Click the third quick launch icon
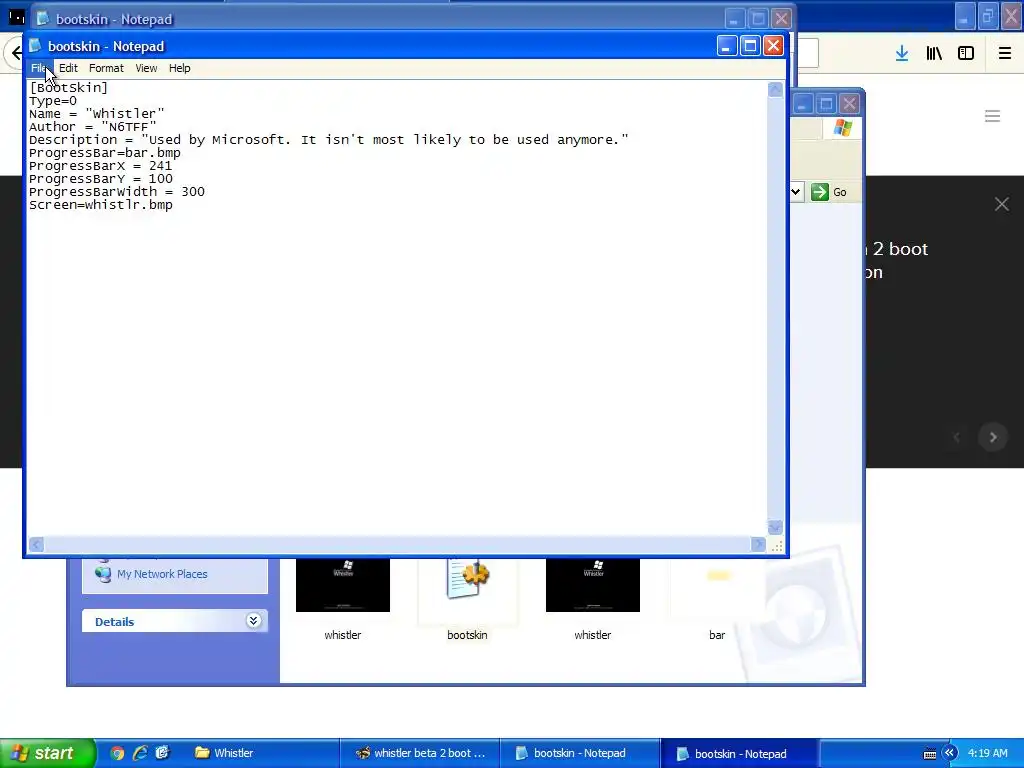 point(163,754)
